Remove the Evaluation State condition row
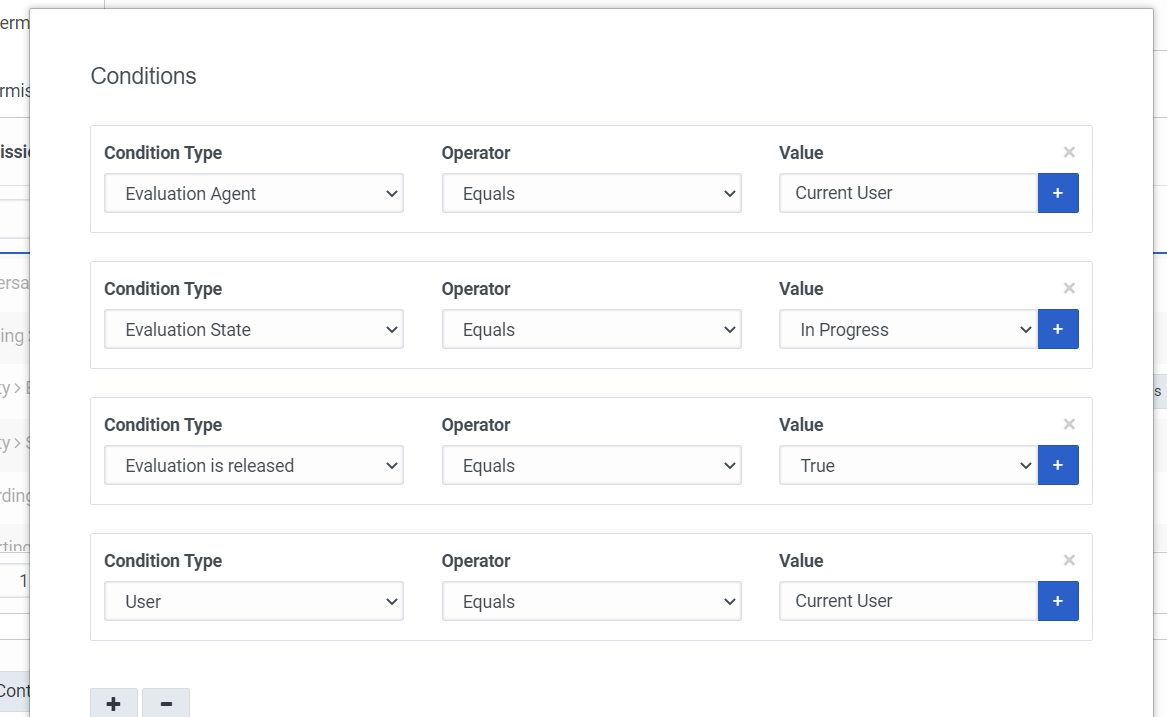This screenshot has height=717, width=1167. click(x=1069, y=289)
